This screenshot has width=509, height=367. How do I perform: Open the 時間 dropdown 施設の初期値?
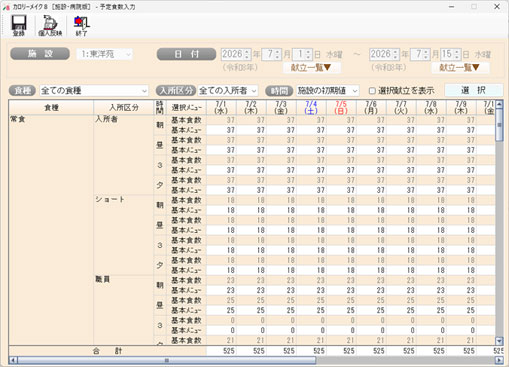click(328, 90)
